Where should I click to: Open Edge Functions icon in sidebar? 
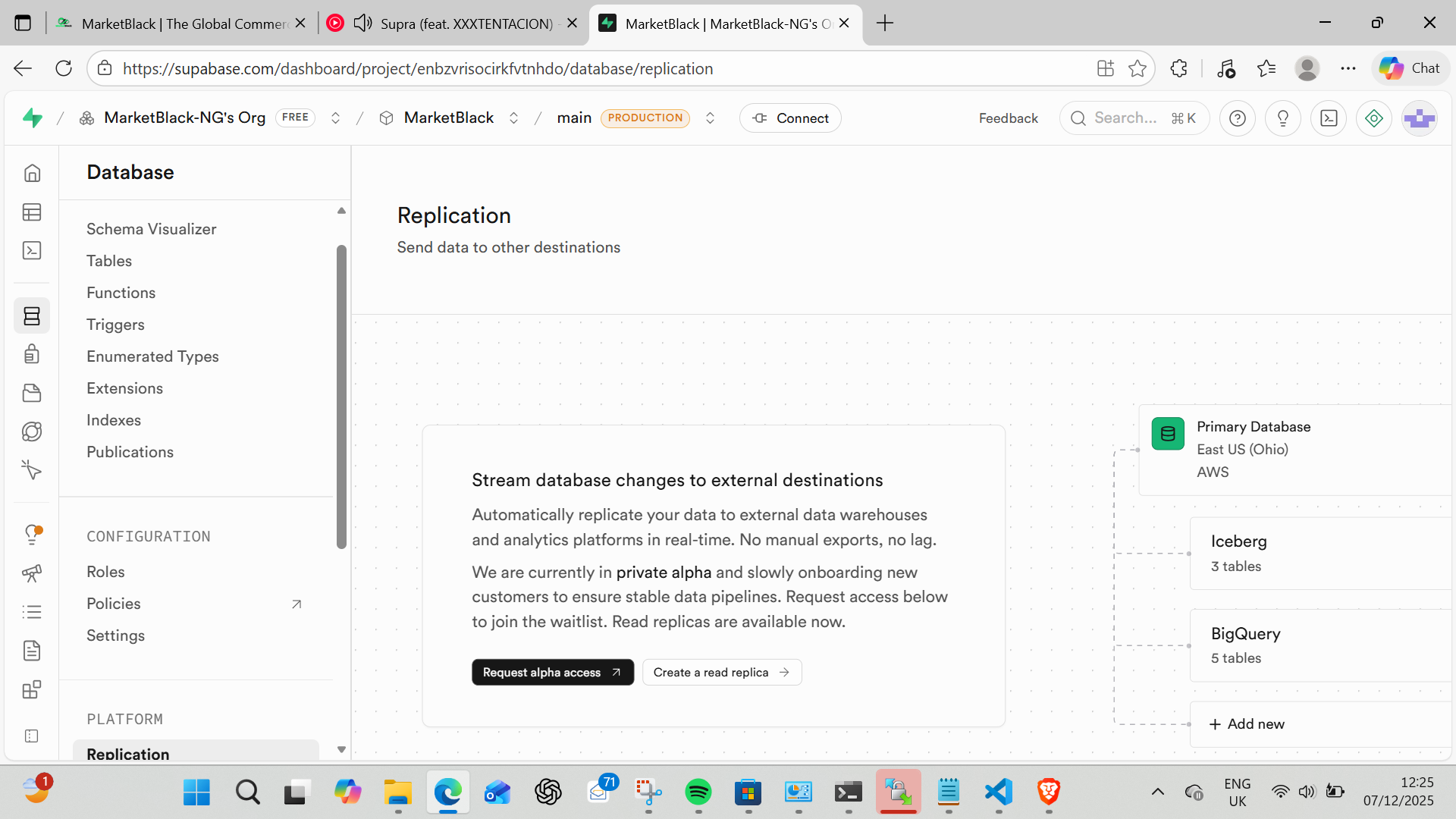click(x=32, y=431)
